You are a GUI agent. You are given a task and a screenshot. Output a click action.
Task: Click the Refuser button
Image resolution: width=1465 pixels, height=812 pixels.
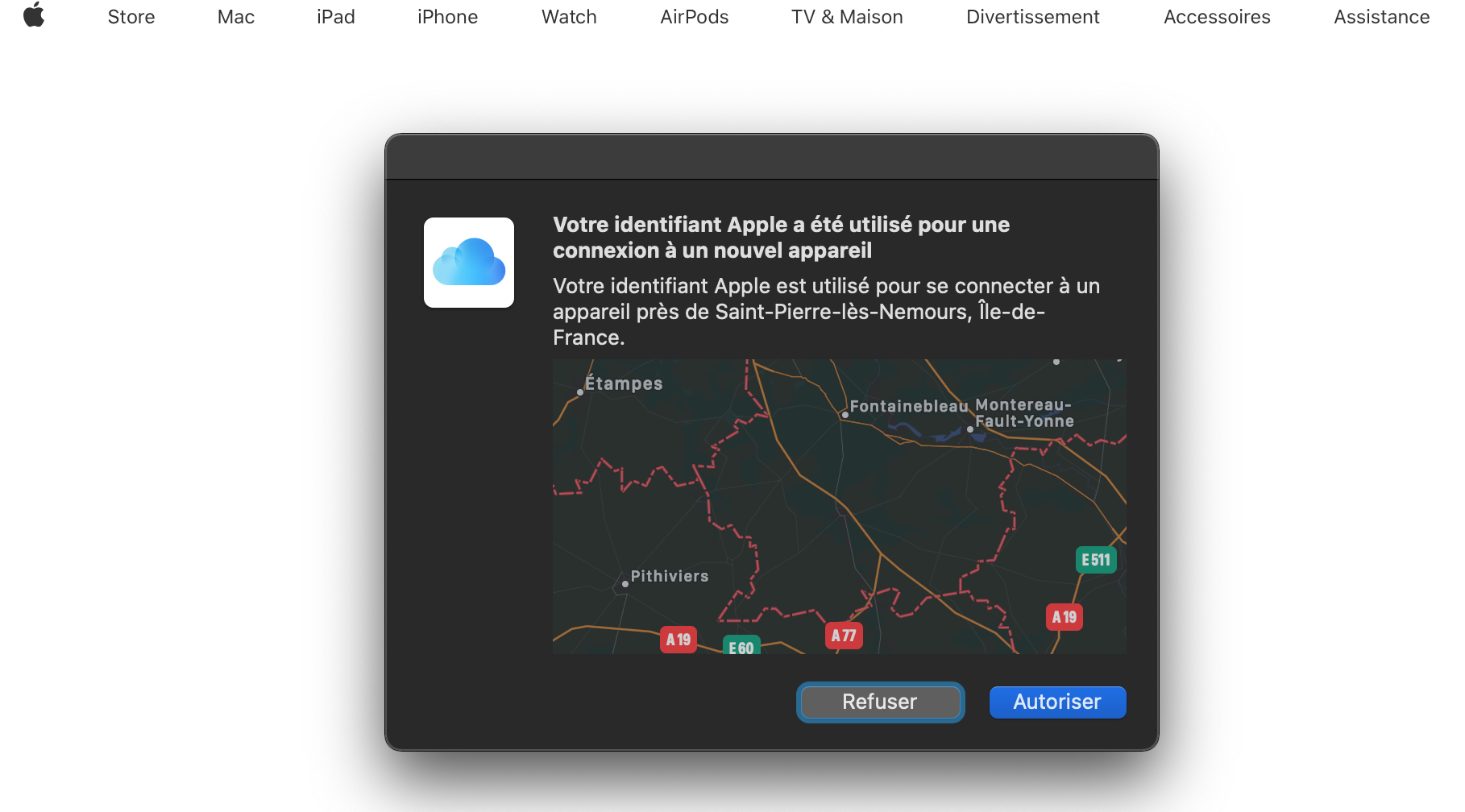point(881,702)
